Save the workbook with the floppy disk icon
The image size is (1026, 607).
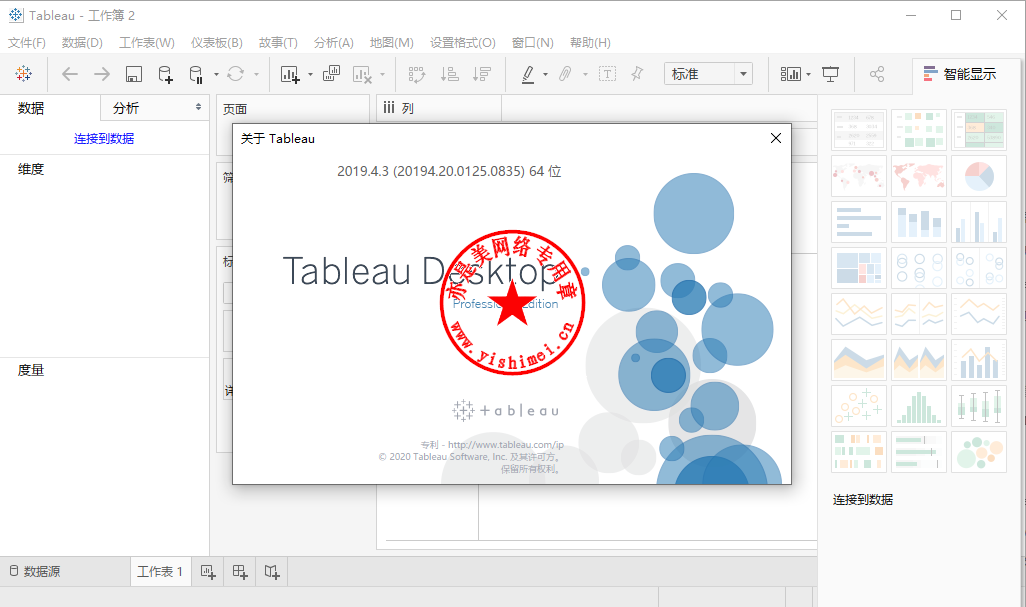[133, 75]
